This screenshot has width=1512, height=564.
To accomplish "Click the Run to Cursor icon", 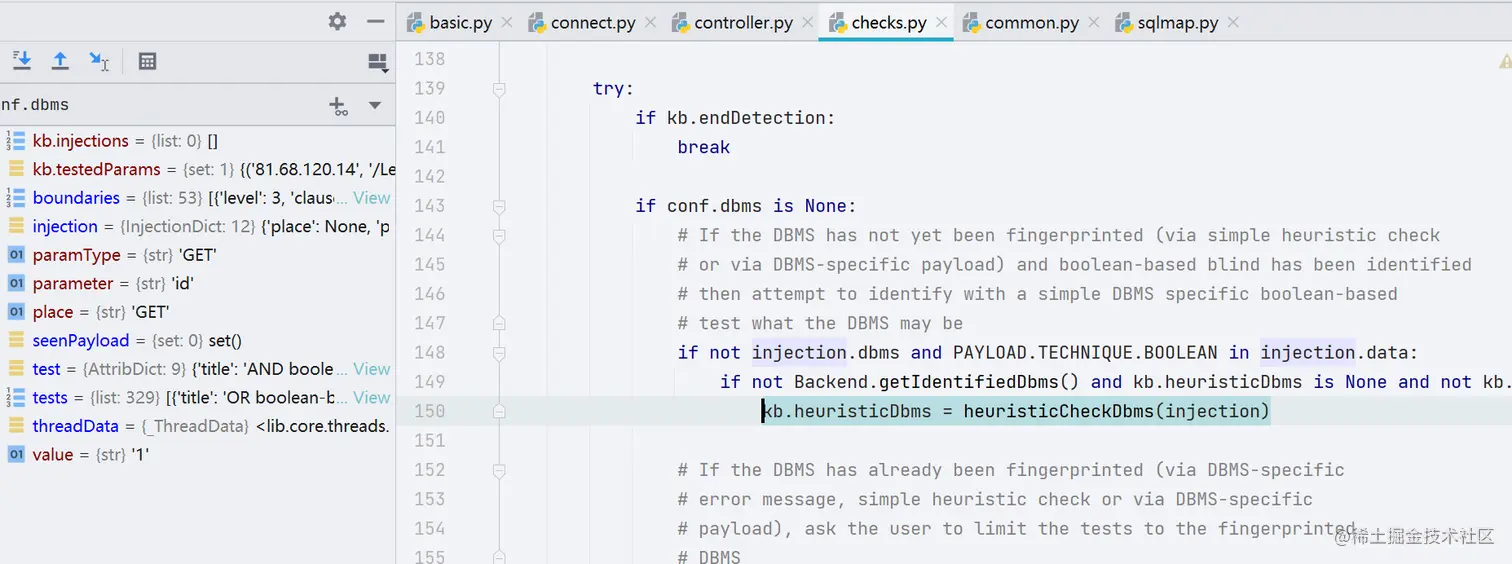I will (x=99, y=61).
